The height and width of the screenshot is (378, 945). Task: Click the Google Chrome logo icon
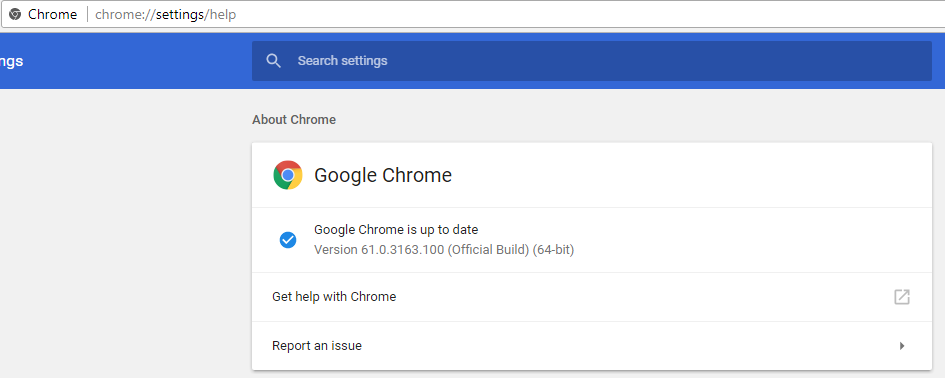(x=287, y=175)
